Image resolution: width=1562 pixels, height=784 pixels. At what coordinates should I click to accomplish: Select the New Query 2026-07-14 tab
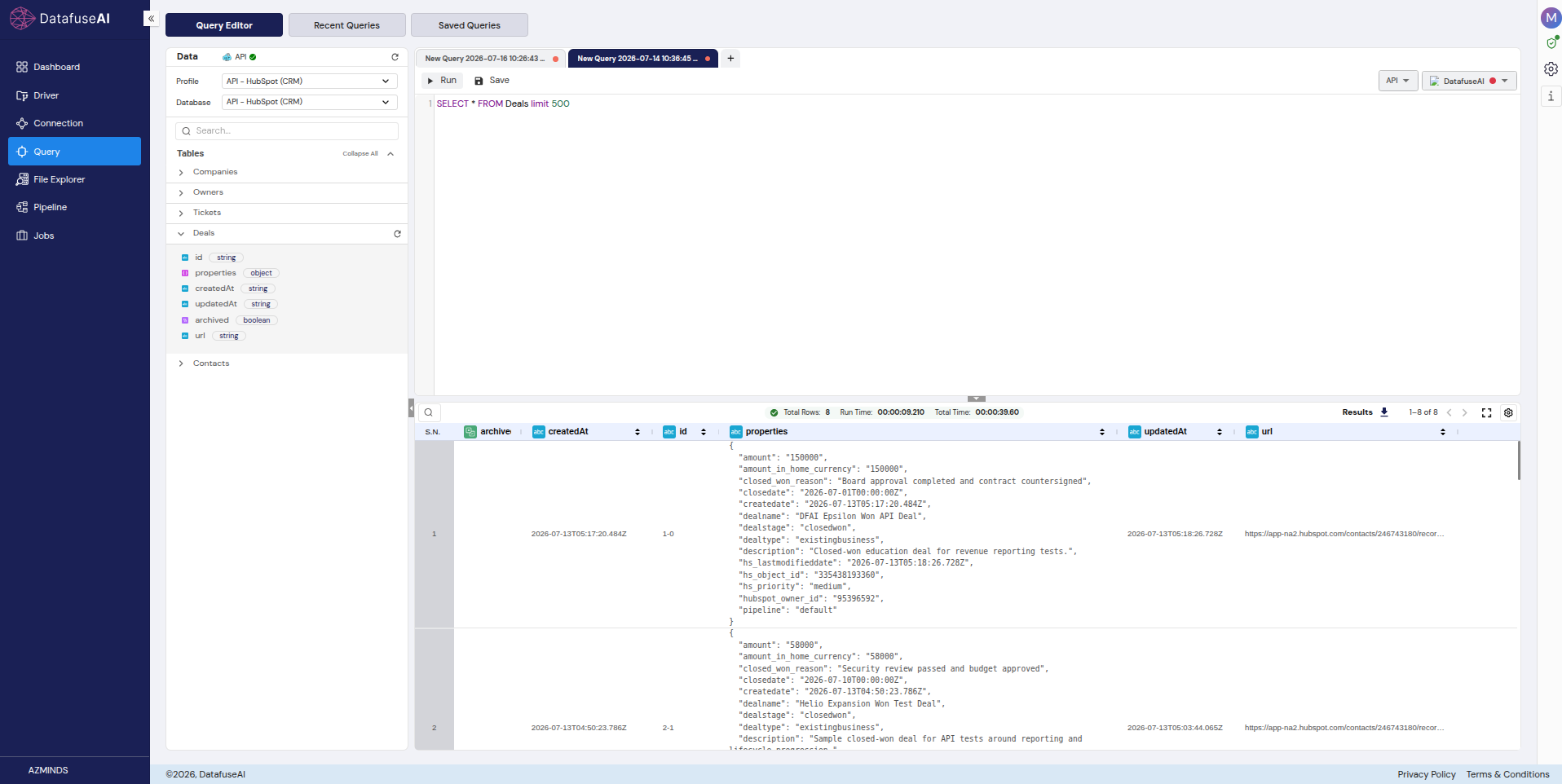pyautogui.click(x=642, y=59)
